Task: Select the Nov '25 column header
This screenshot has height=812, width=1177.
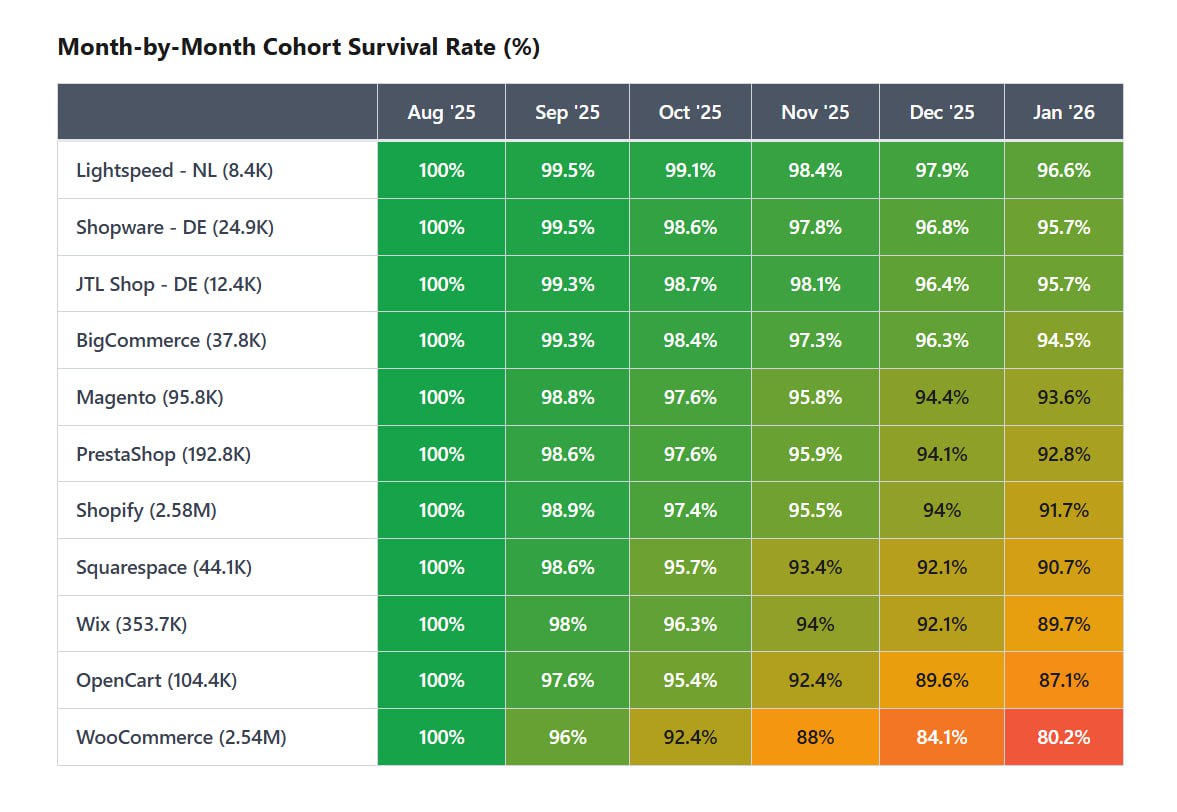Action: point(815,112)
